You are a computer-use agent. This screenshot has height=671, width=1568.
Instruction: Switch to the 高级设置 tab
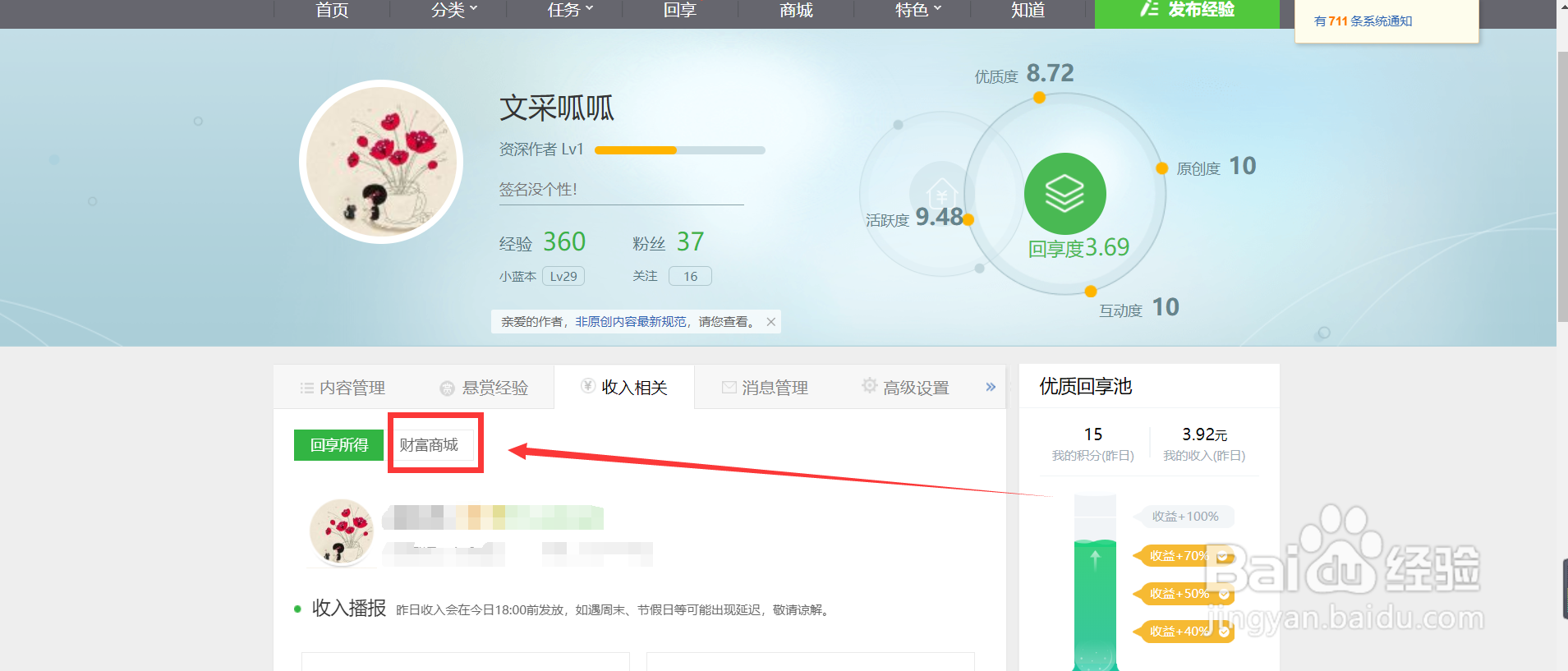(905, 387)
